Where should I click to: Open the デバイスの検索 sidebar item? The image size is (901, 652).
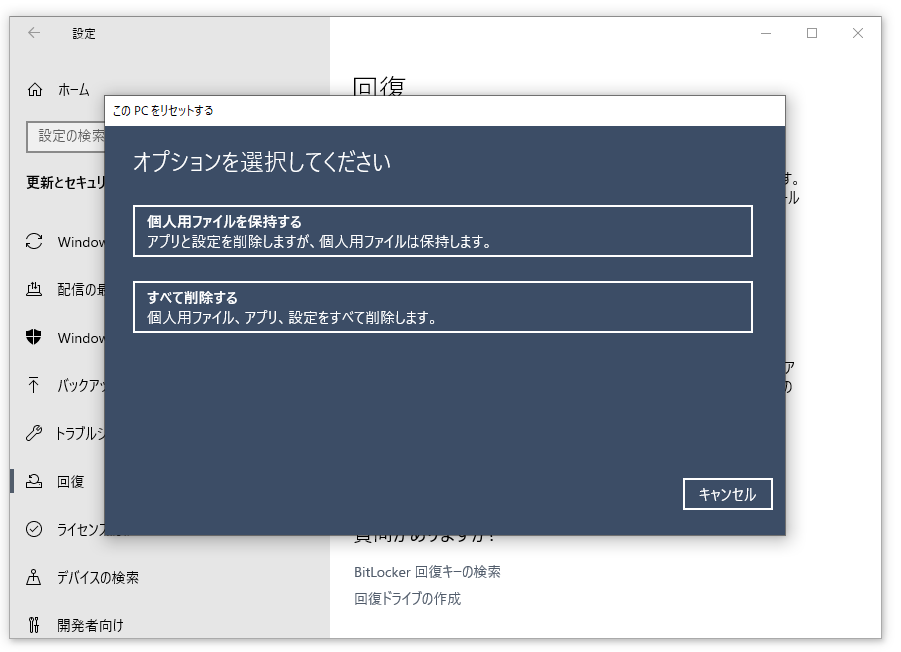[98, 577]
